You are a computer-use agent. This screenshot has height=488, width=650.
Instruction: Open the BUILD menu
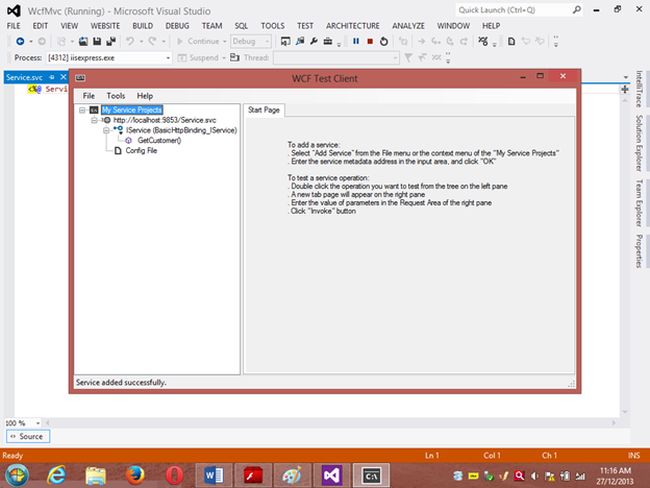click(x=143, y=26)
